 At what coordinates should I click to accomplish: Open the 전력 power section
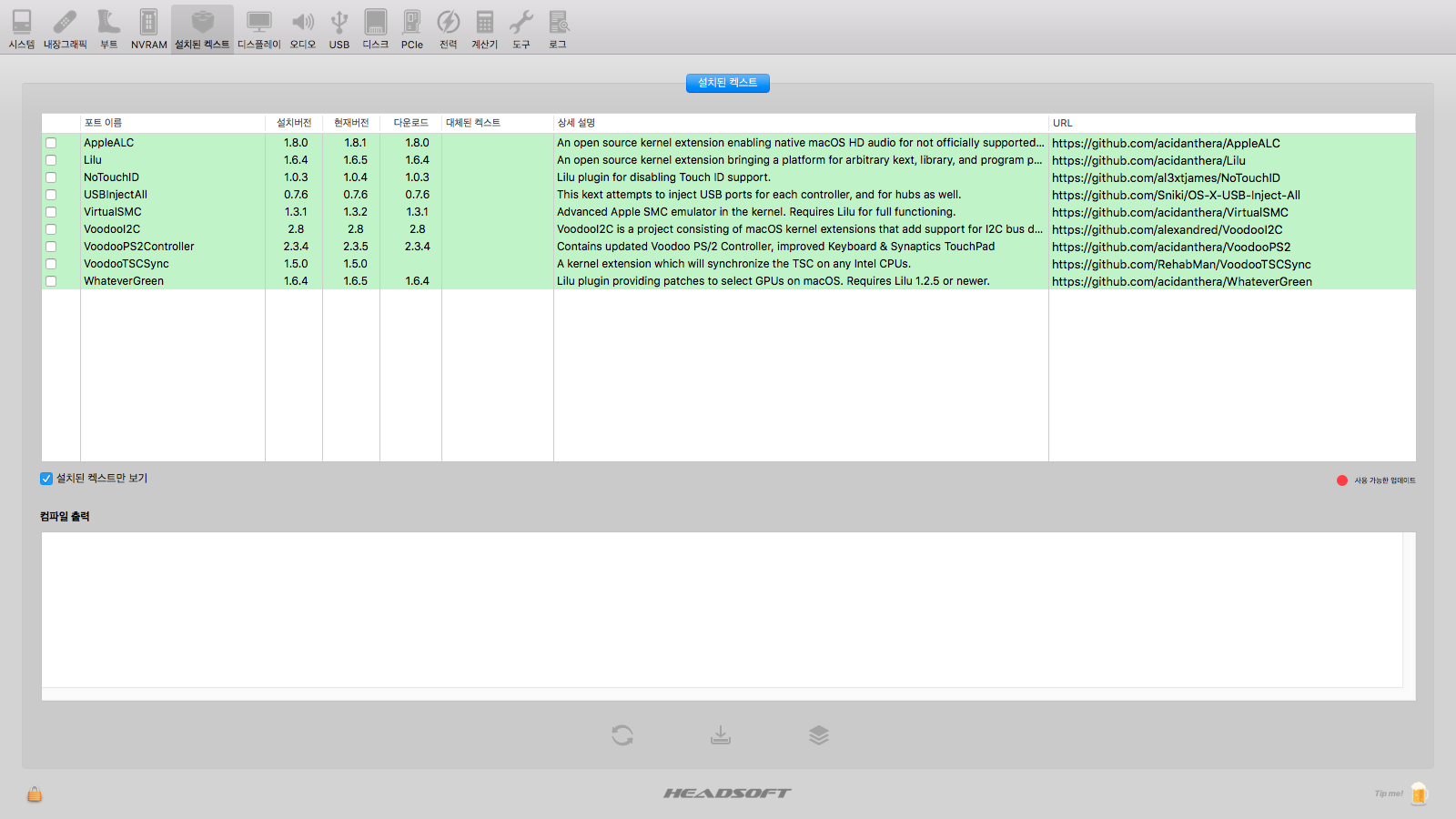(x=449, y=28)
